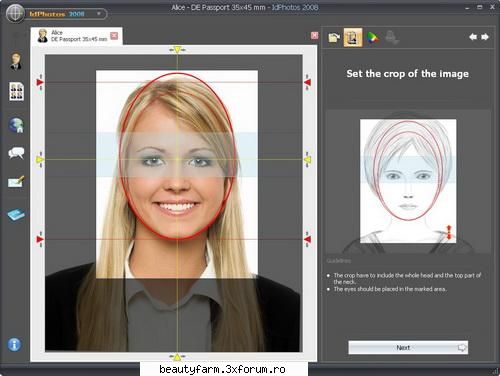Click the sketch face guideline preview image
500x376 pixels.
(x=408, y=181)
